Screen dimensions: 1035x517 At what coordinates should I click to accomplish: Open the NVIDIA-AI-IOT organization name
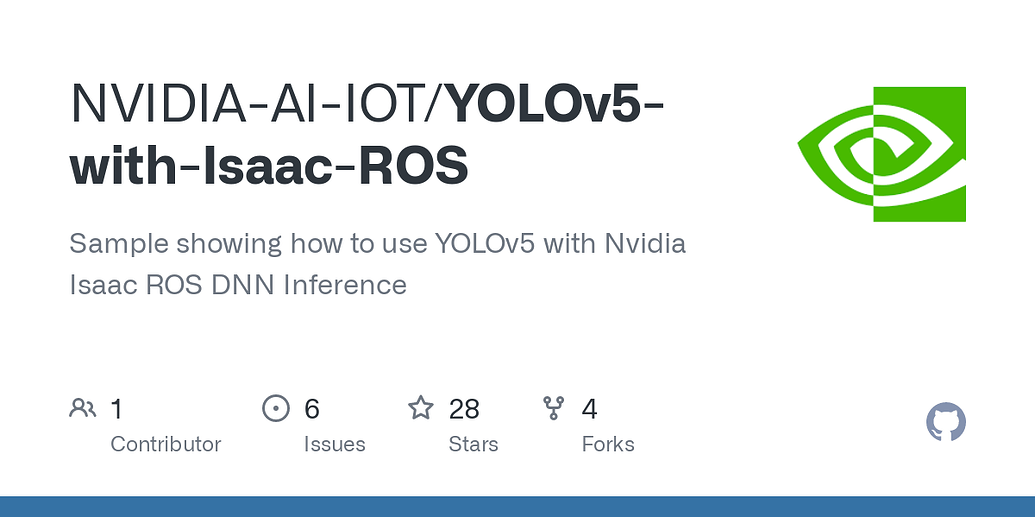click(x=252, y=104)
